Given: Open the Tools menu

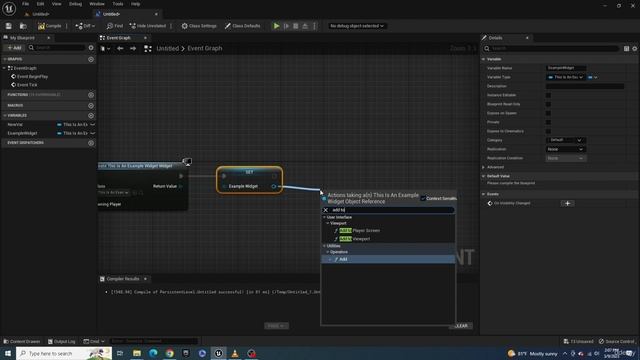Looking at the screenshot, I should pyautogui.click(x=118, y=4).
